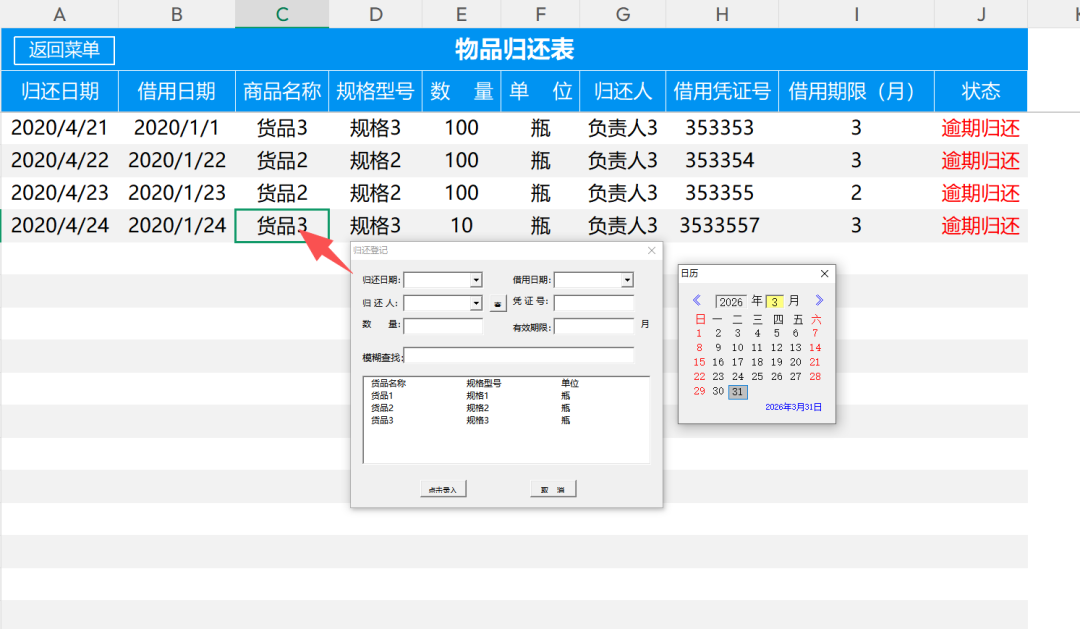Viewport: 1080px width, 629px height.
Task: Click the 点击录入 button
Action: coord(443,489)
